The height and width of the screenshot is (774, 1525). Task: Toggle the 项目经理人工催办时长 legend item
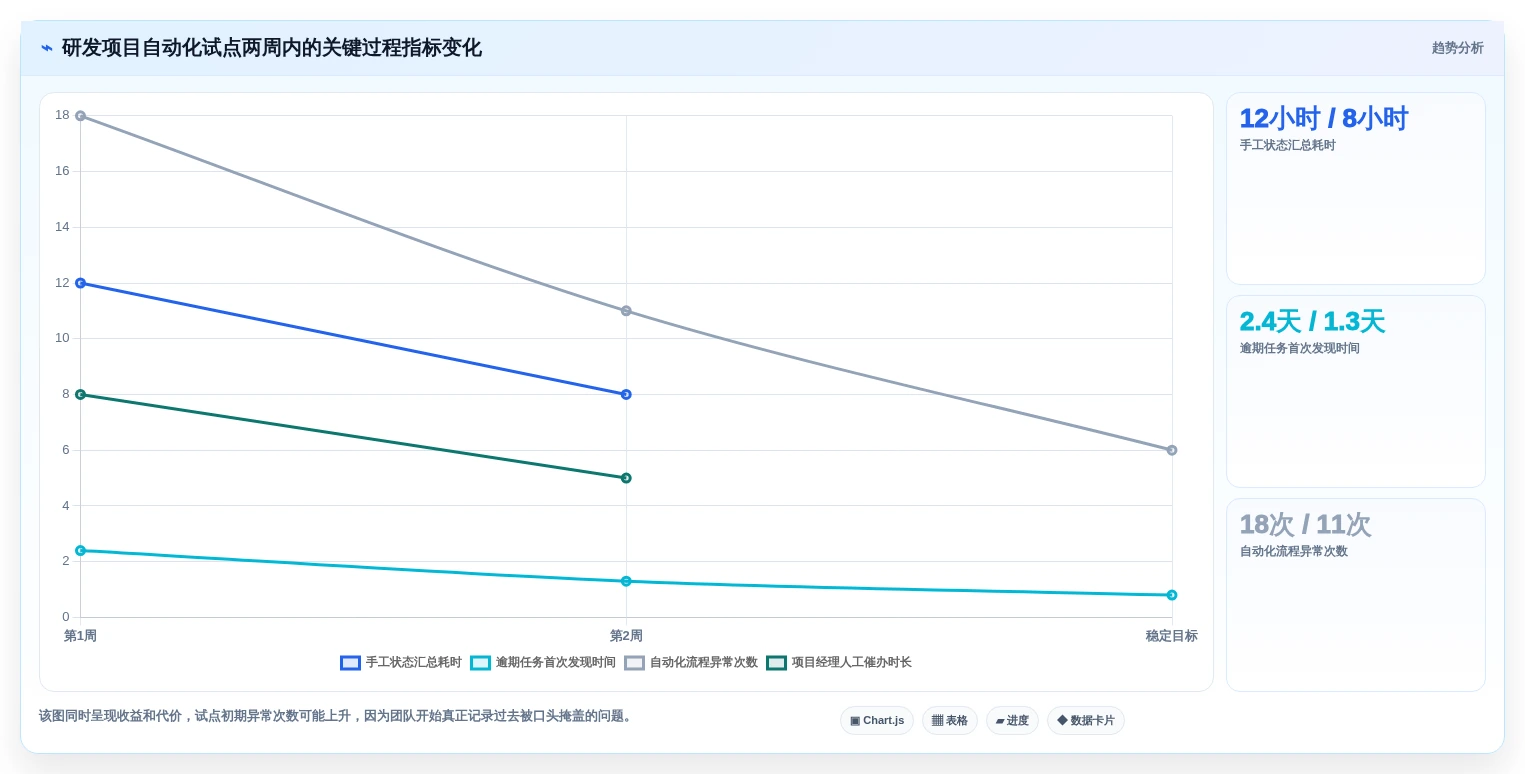coord(839,662)
